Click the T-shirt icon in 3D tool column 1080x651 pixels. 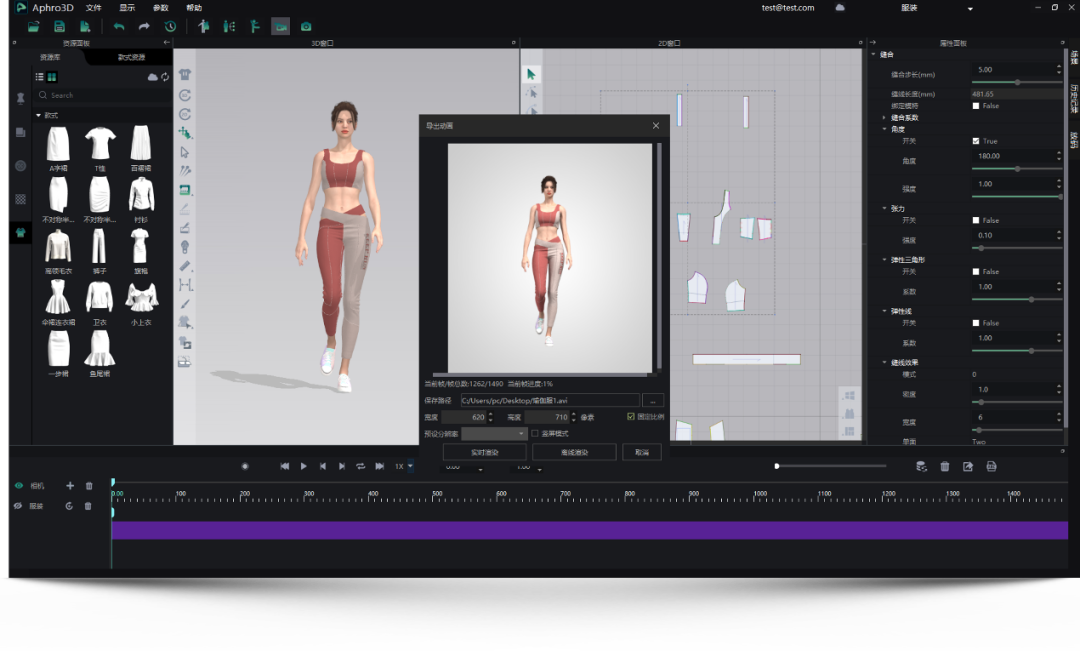click(185, 75)
